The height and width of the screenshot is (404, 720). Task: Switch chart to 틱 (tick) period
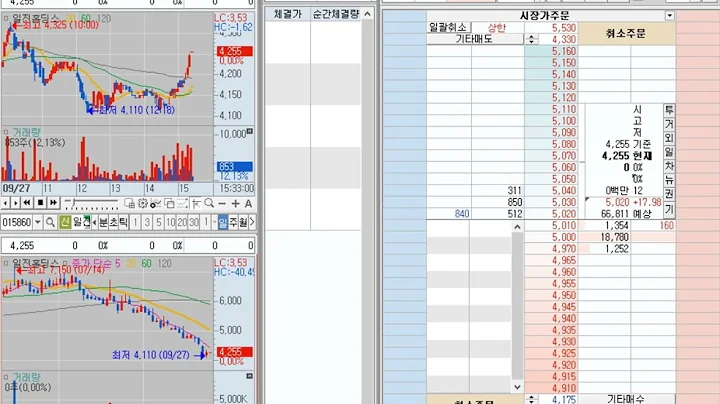click(124, 223)
